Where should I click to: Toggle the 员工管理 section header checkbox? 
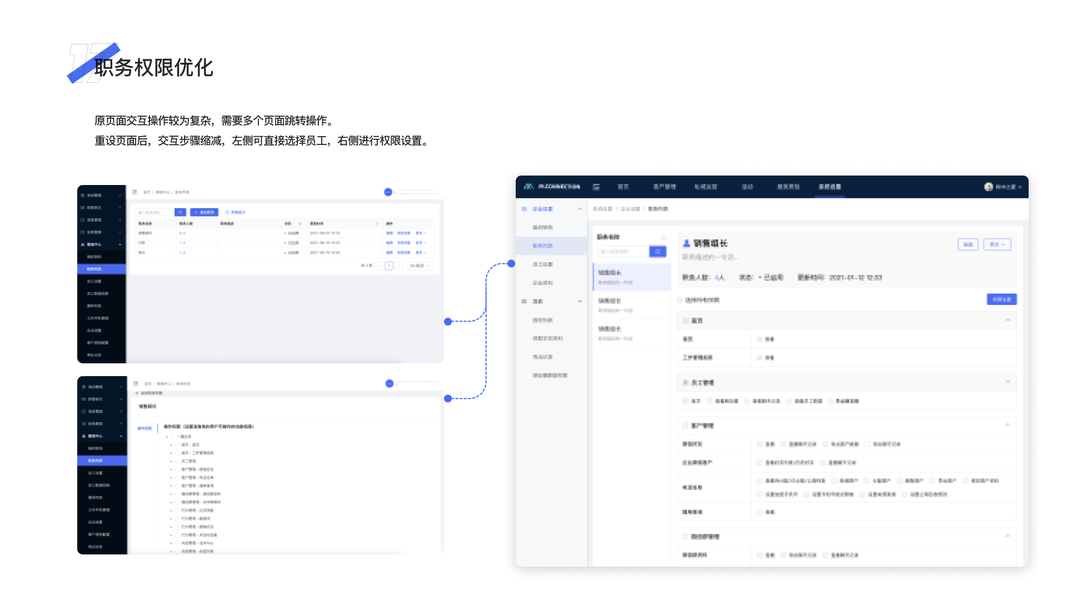coord(685,383)
